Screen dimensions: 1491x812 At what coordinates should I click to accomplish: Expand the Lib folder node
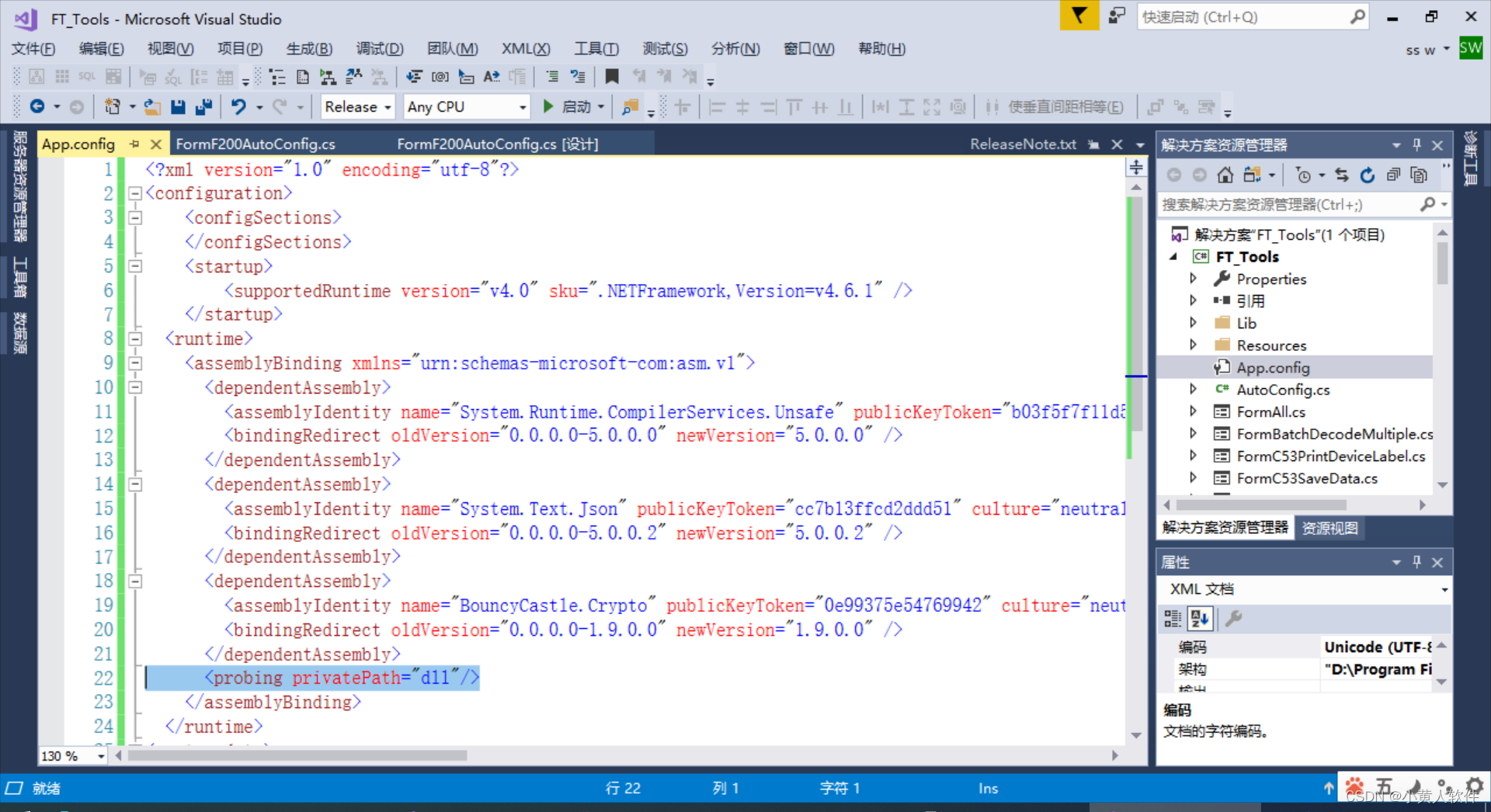[x=1194, y=322]
